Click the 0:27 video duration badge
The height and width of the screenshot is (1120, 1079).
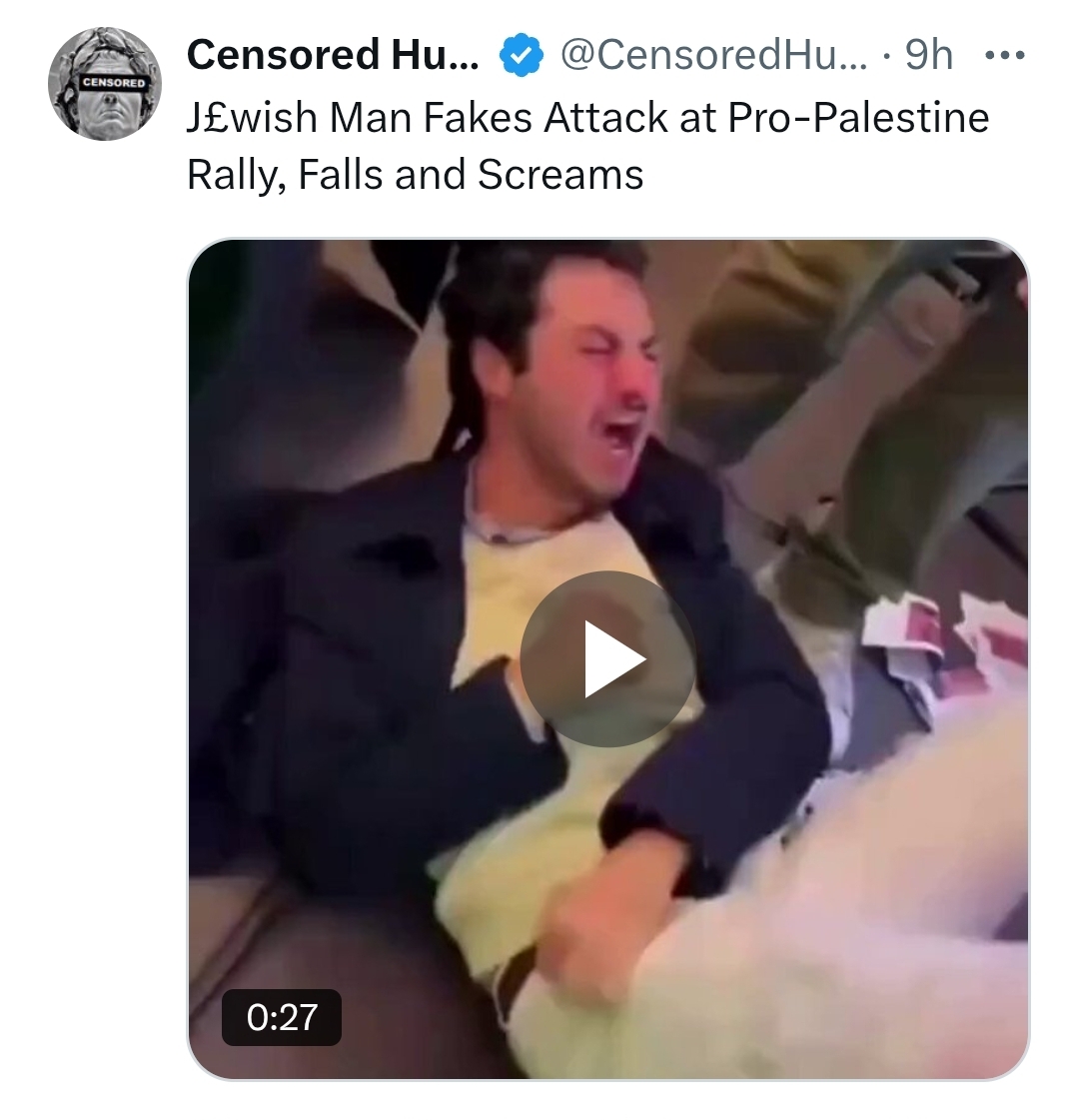[x=282, y=1017]
